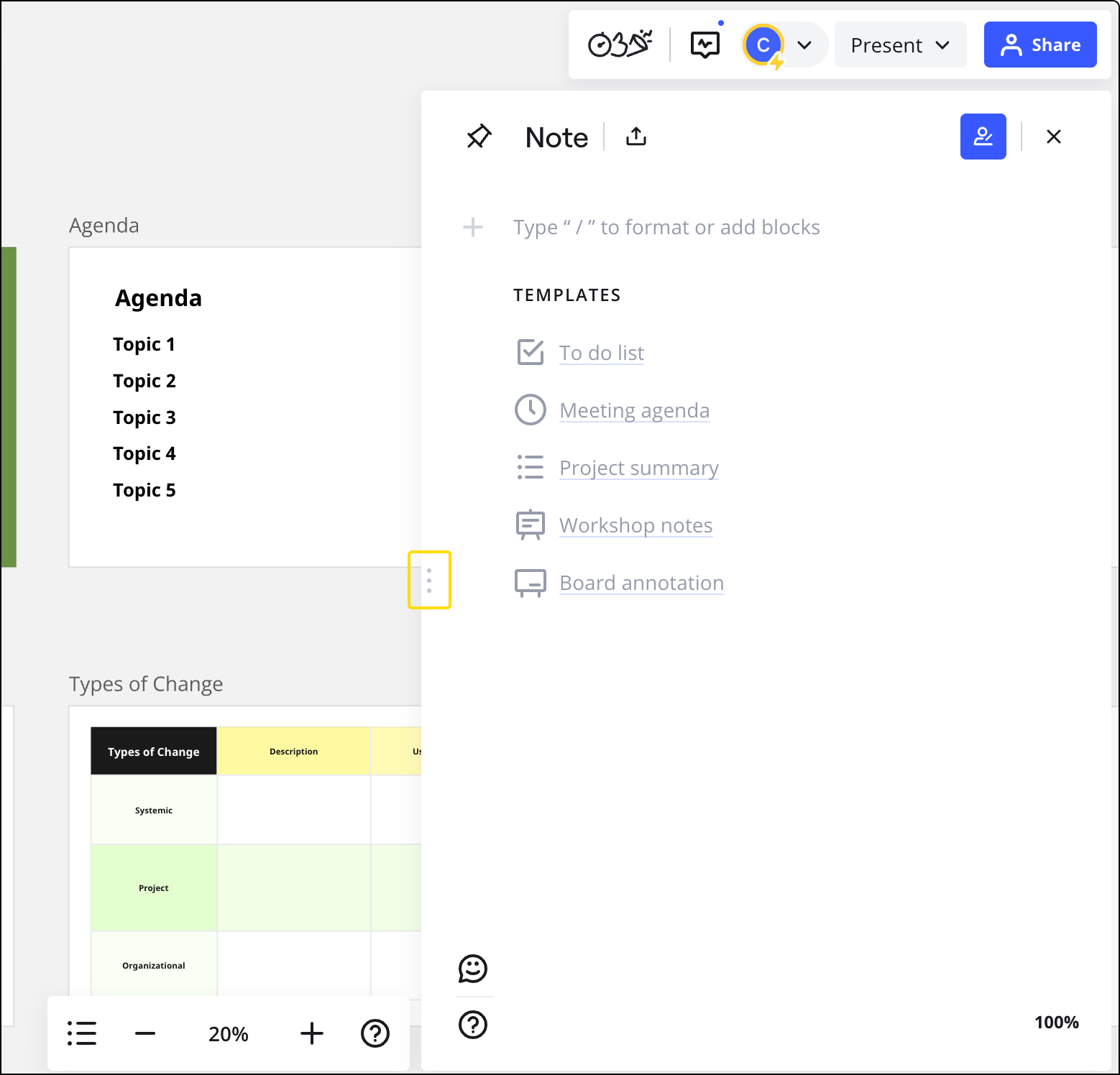
Task: Pin the Note panel
Action: [479, 137]
